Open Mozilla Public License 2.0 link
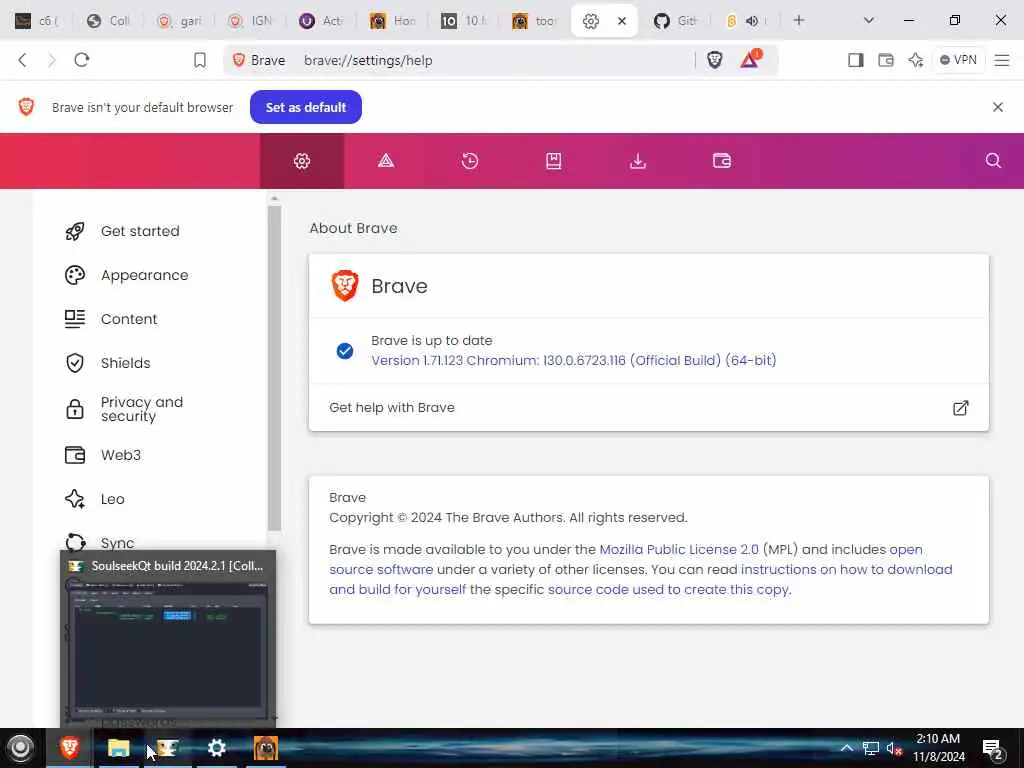This screenshot has height=768, width=1024. point(679,550)
